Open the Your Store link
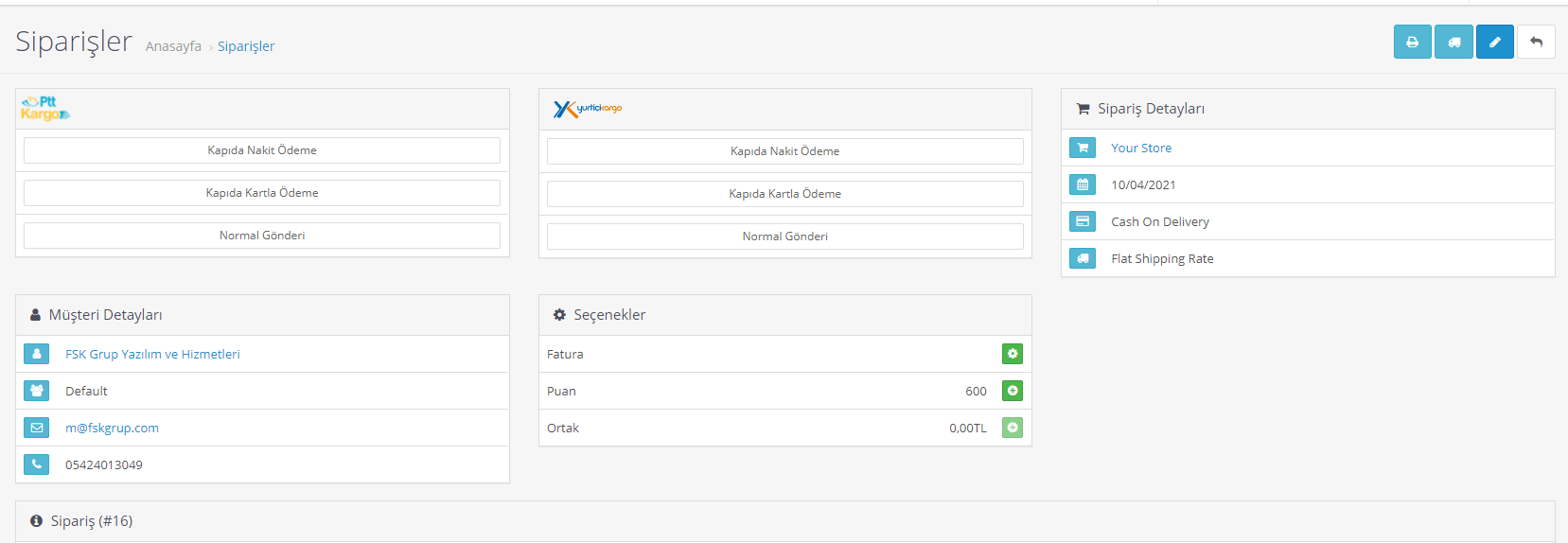Viewport: 1568px width, 543px height. tap(1141, 148)
